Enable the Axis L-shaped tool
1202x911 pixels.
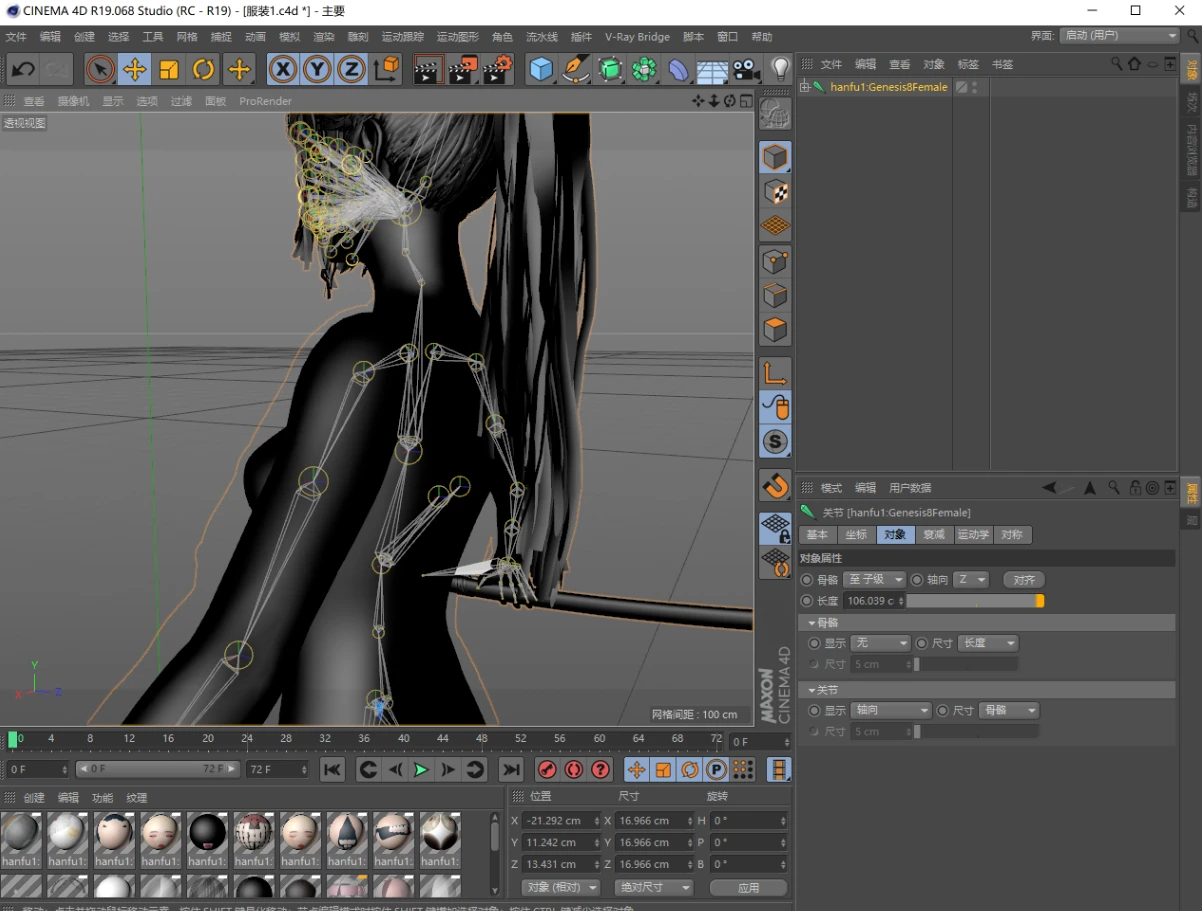click(776, 373)
